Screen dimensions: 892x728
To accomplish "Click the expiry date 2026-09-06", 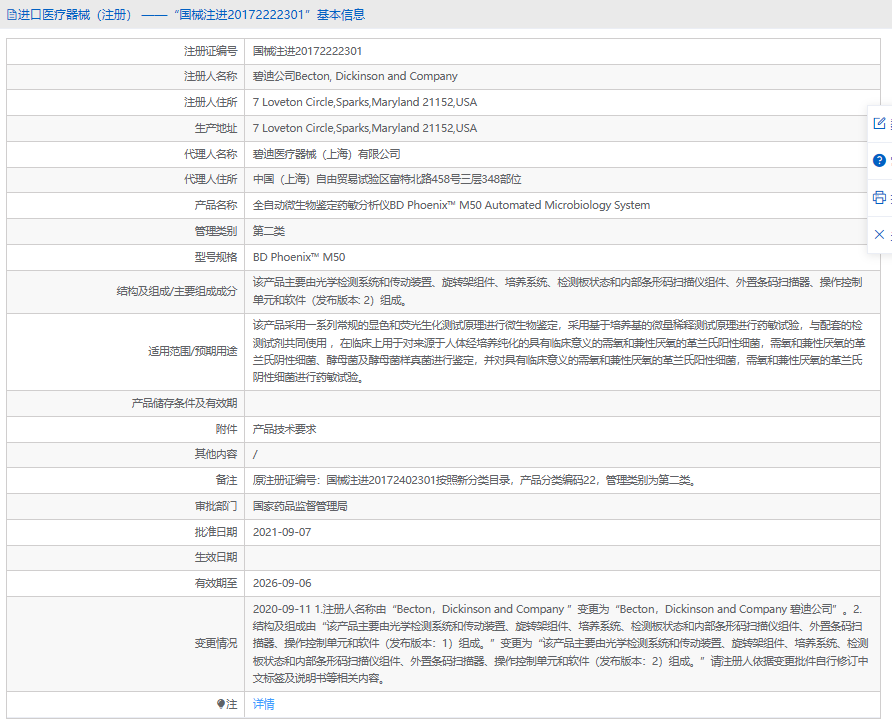I will 282,584.
